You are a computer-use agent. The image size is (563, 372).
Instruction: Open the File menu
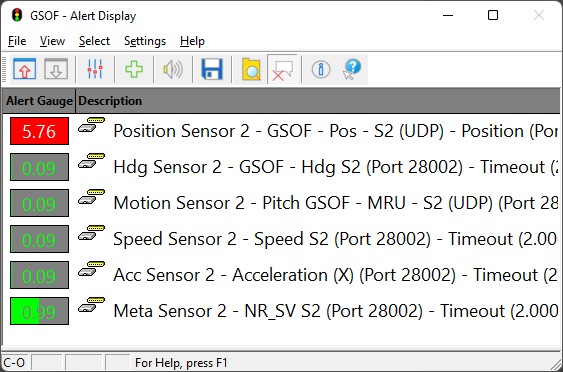17,41
